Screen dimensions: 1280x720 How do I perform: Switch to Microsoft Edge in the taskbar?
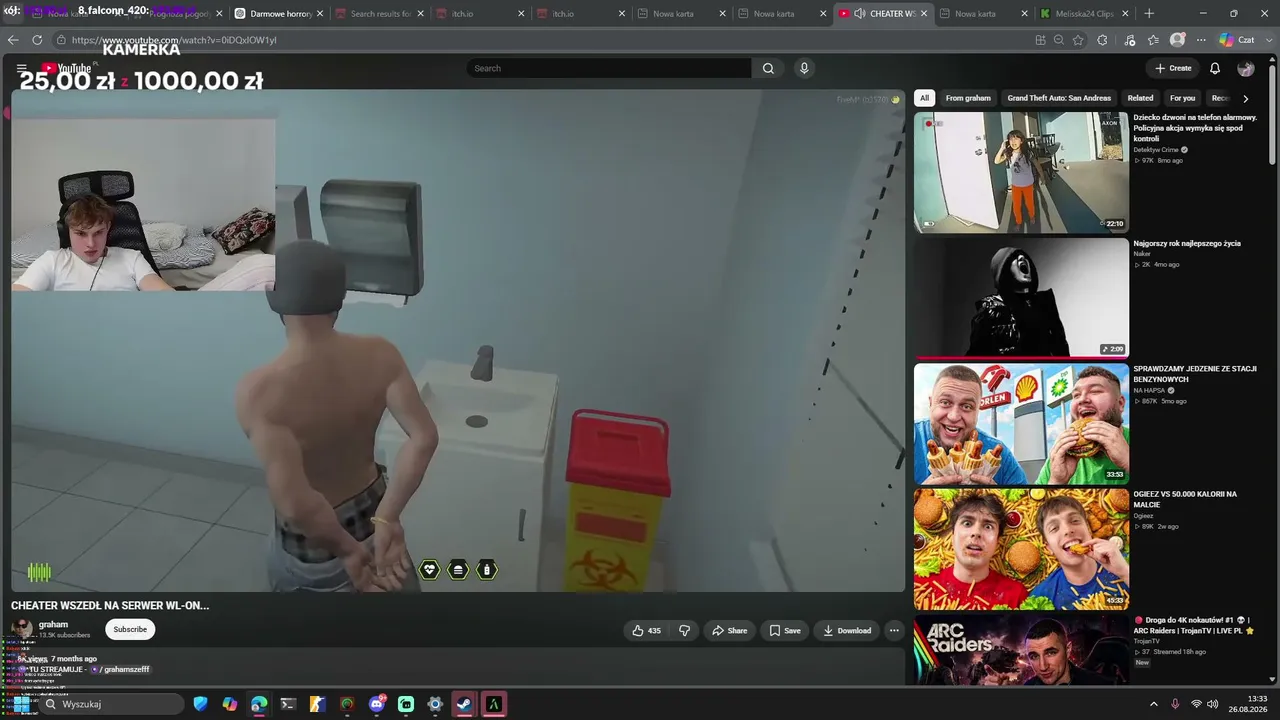[259, 704]
